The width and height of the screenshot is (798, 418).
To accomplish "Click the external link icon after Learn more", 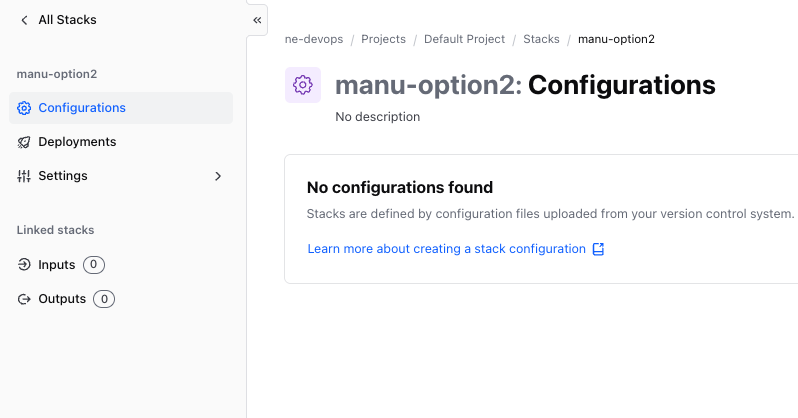I will 598,249.
